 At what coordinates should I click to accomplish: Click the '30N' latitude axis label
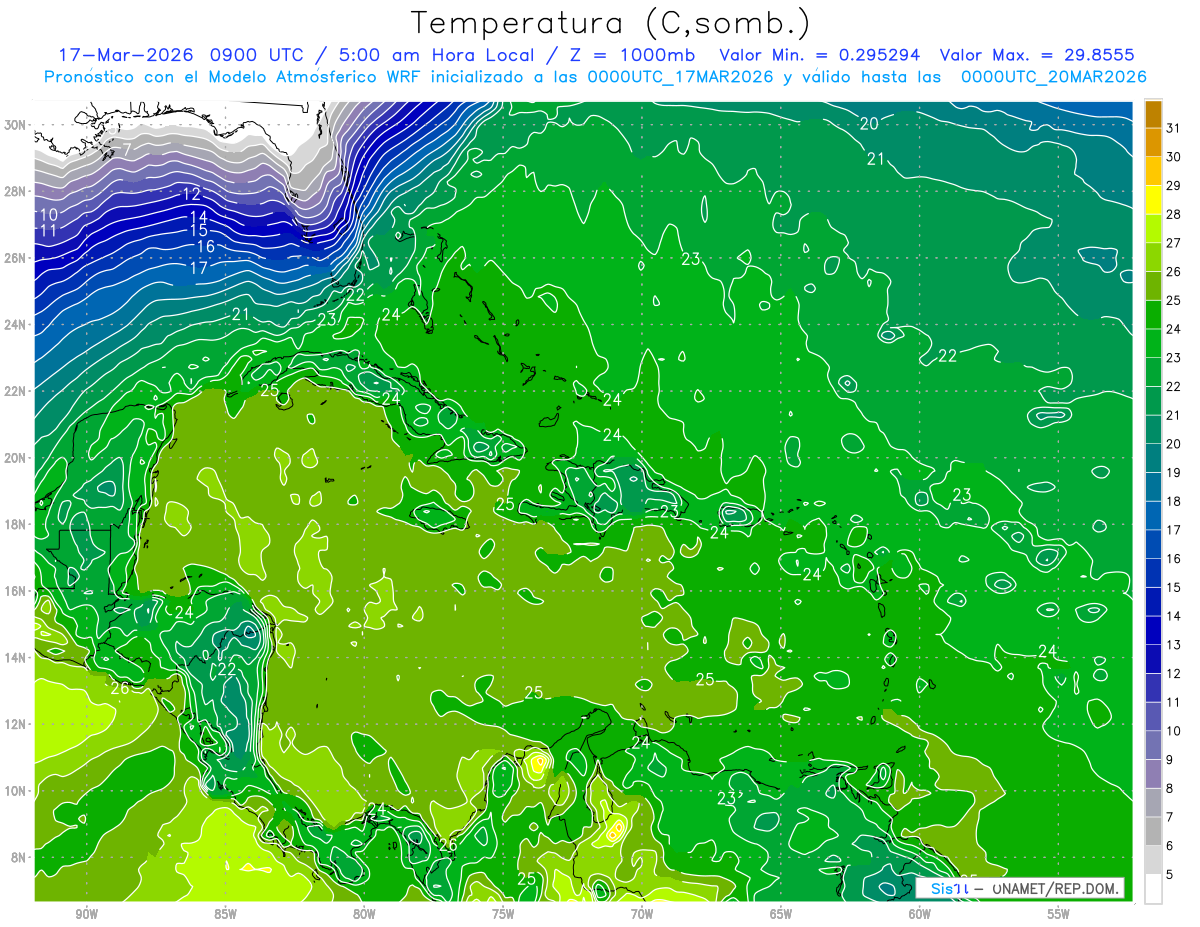tap(17, 125)
